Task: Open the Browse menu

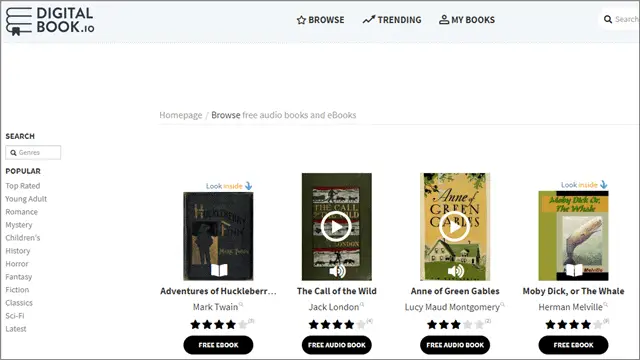Action: click(320, 20)
